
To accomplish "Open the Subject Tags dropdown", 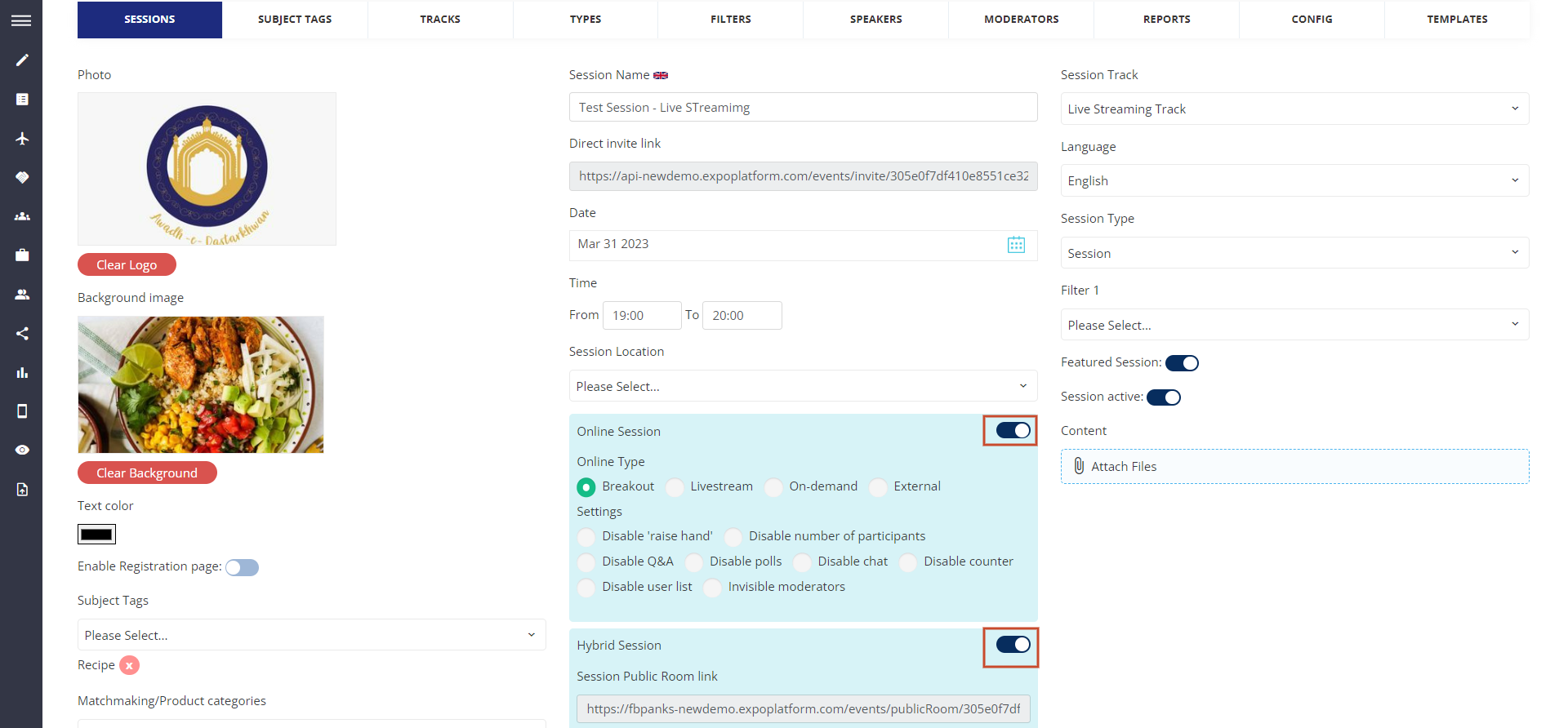I will click(x=311, y=635).
